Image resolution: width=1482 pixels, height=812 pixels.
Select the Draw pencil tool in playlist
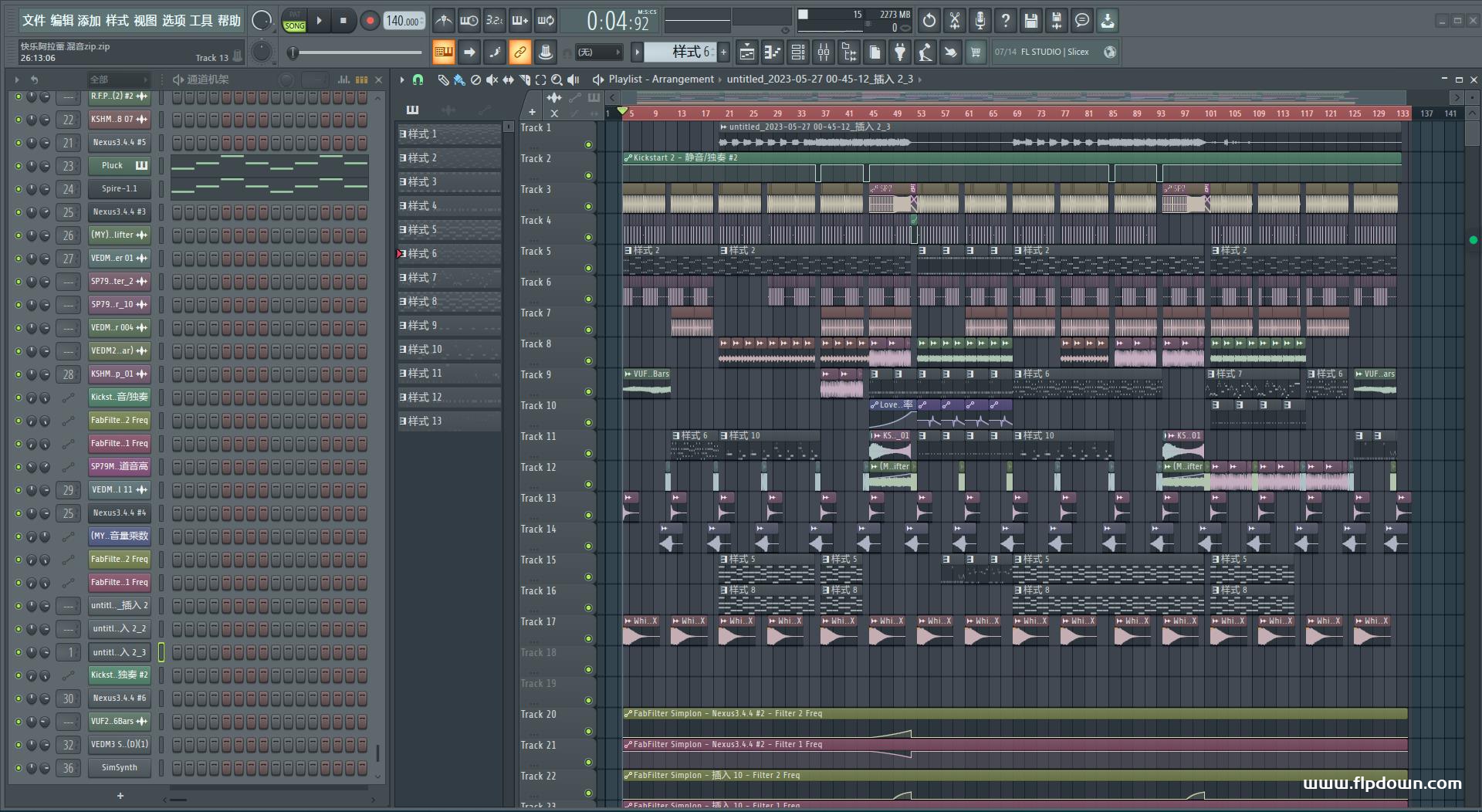click(443, 80)
